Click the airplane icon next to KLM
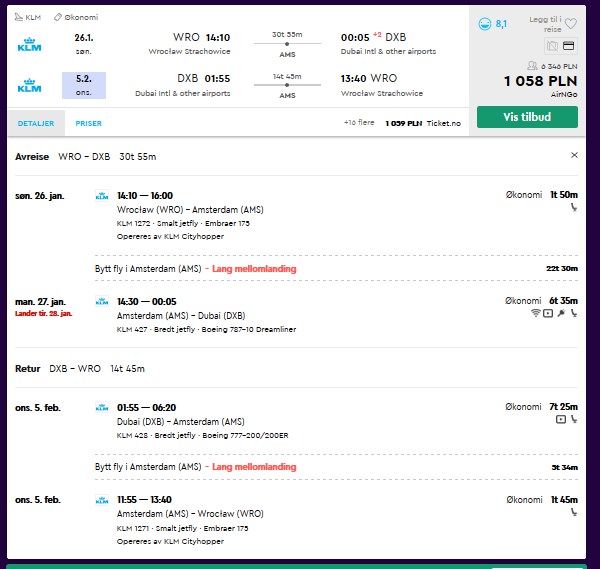Viewport: 600px width, 569px height. pyautogui.click(x=18, y=17)
